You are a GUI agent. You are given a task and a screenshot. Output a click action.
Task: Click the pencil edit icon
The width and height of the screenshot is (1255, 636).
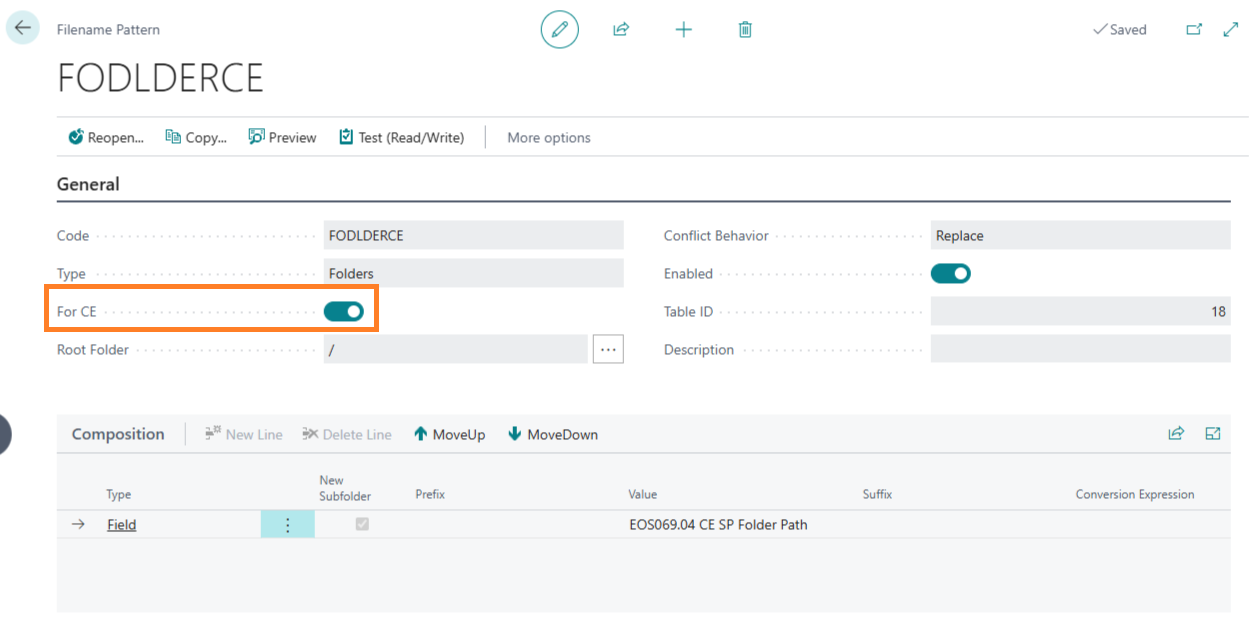[x=559, y=29]
